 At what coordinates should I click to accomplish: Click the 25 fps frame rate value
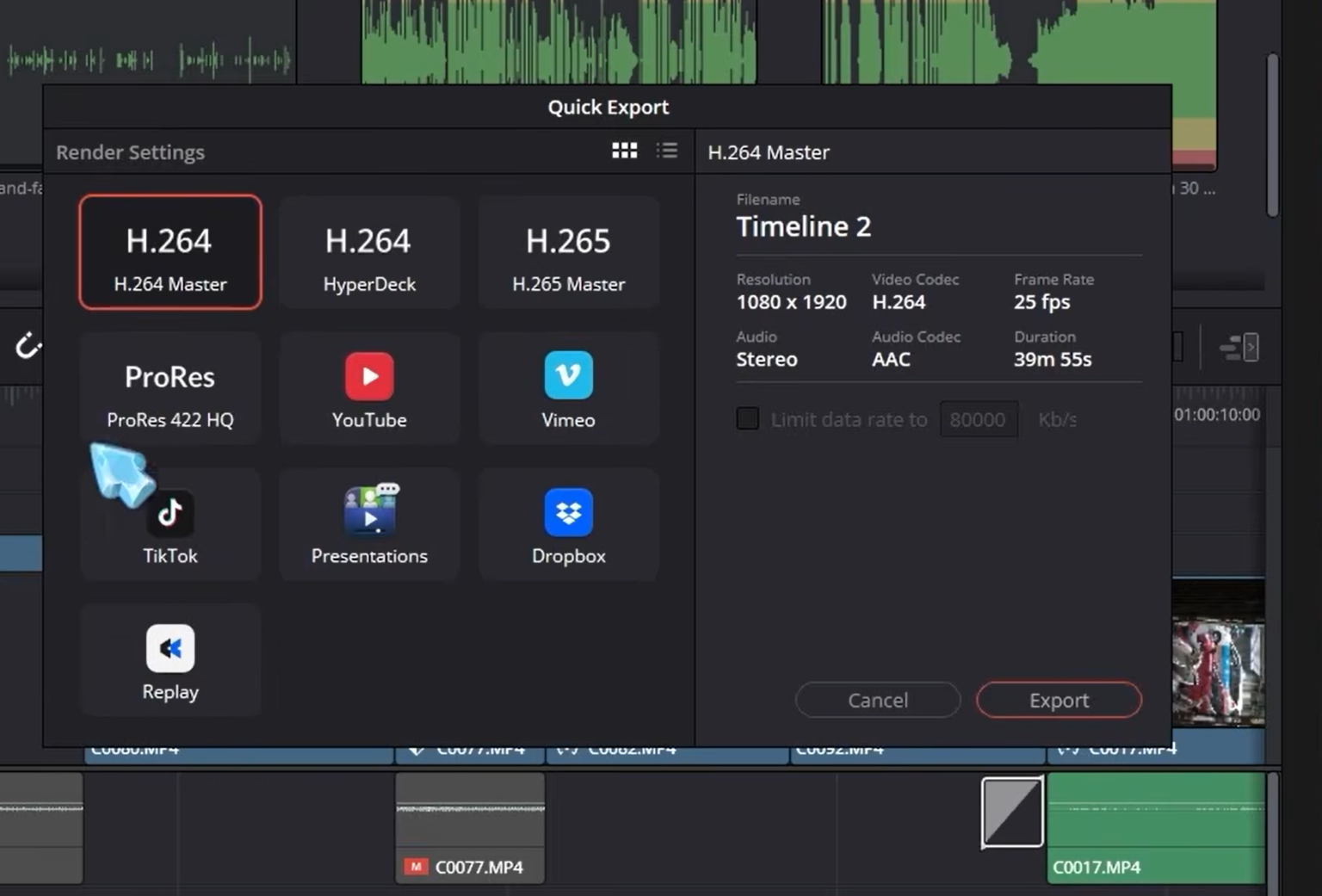coord(1041,302)
